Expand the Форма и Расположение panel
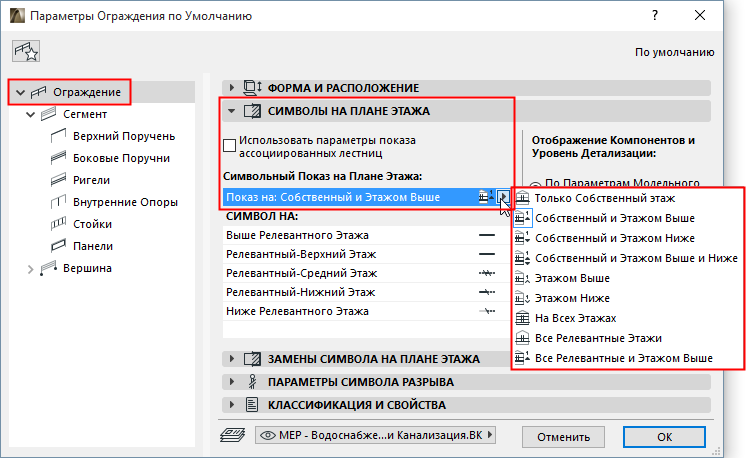 click(231, 88)
